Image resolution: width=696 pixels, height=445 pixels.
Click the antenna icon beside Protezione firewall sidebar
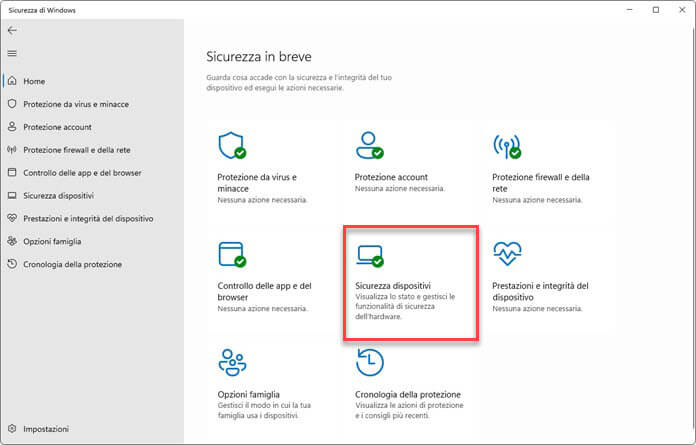pos(12,150)
